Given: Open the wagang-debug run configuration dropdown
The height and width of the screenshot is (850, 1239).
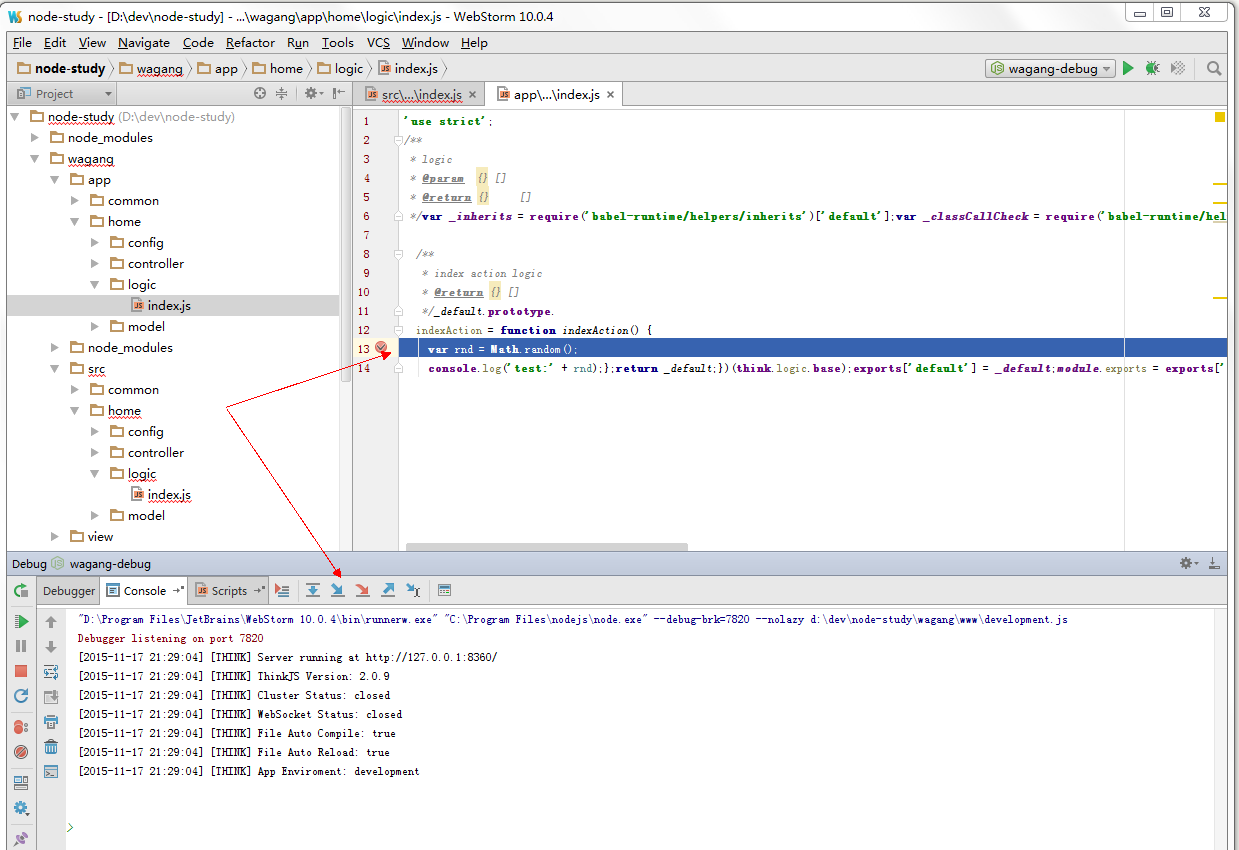Looking at the screenshot, I should coord(1049,68).
